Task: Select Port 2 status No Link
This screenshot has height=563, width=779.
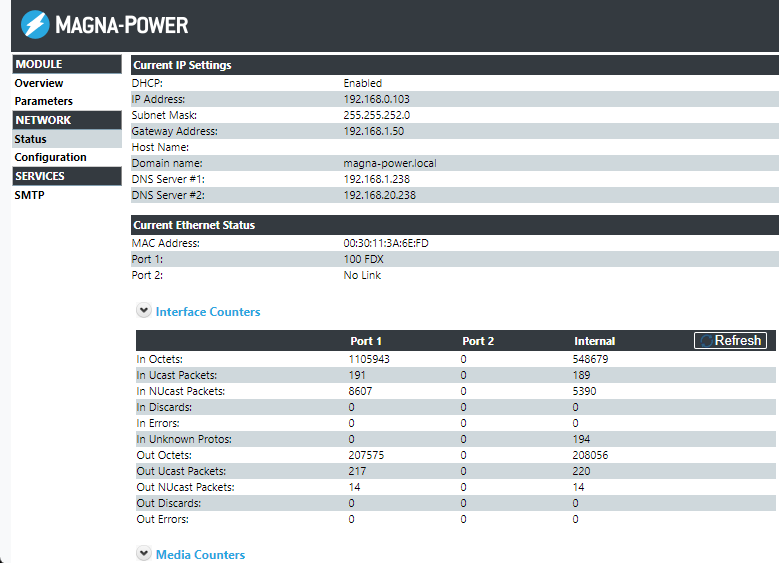Action: [362, 275]
